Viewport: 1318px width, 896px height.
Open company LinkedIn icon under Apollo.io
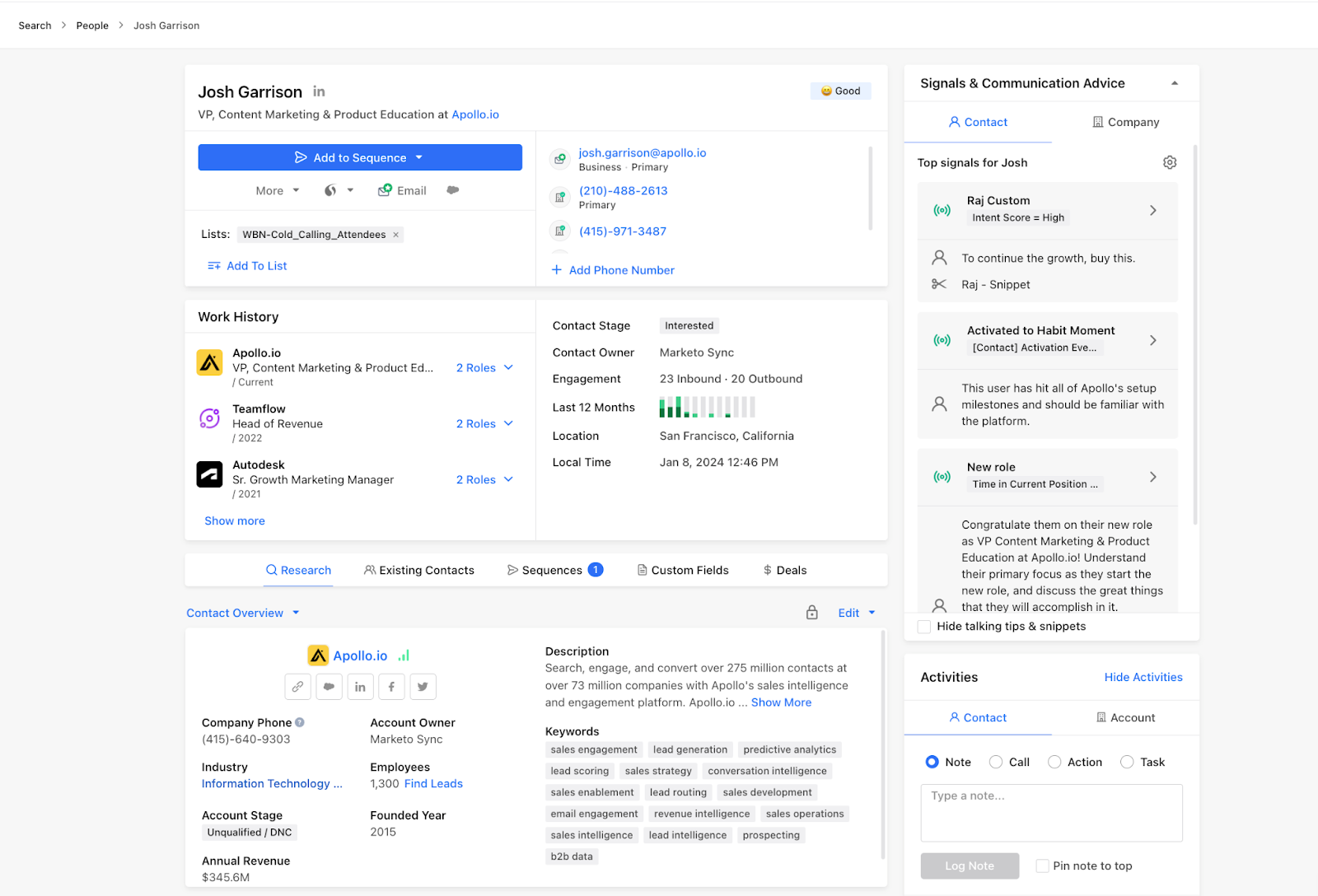pos(360,687)
